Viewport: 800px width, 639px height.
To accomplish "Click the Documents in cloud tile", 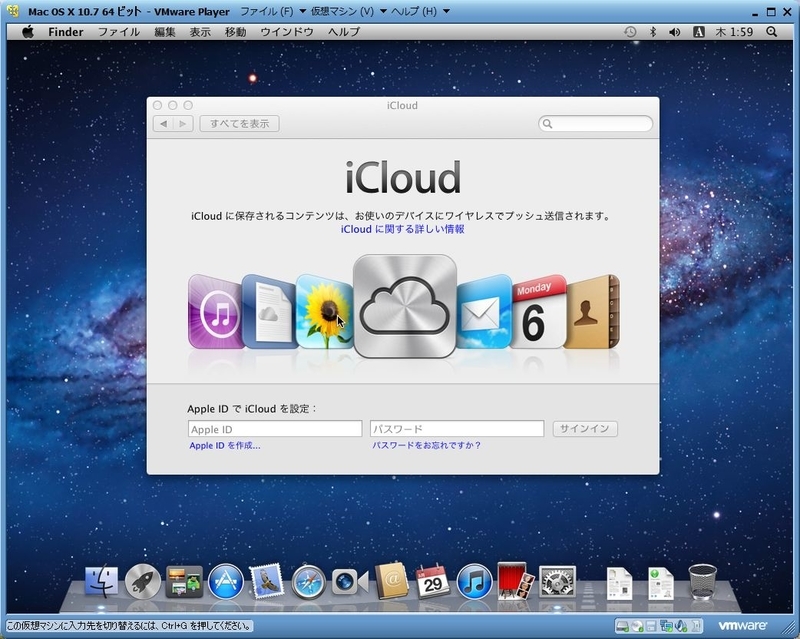I will pos(270,312).
